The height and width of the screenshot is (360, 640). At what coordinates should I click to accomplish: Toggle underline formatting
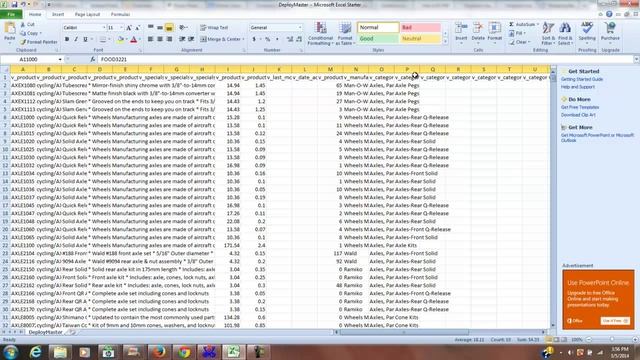coord(85,39)
